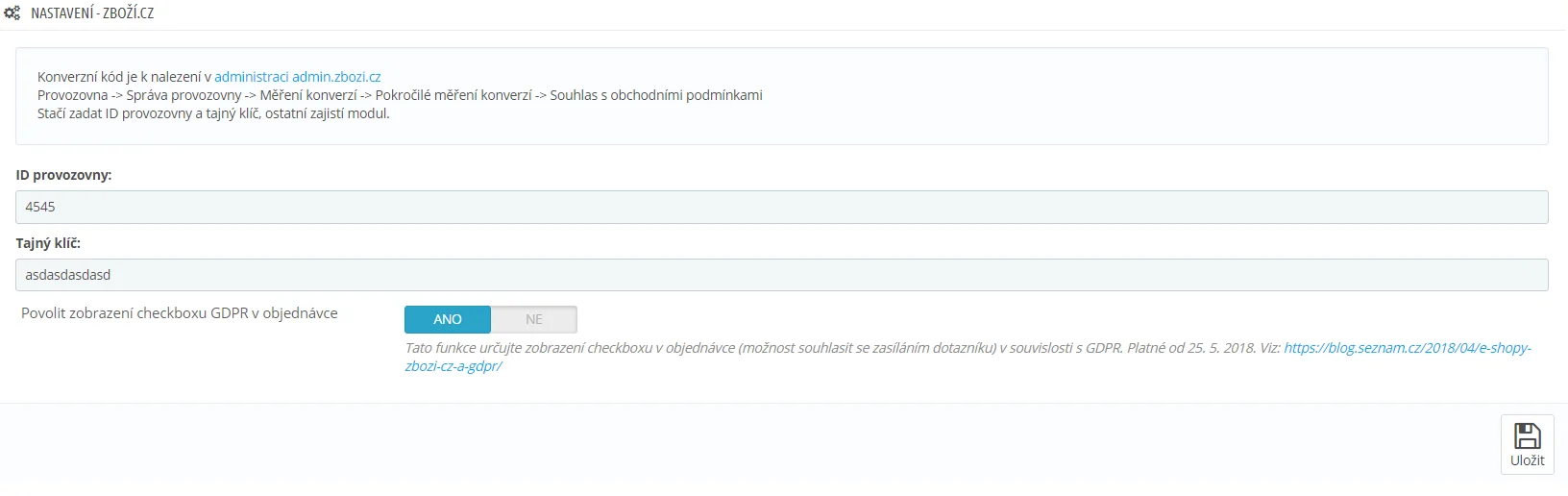This screenshot has width=1568, height=496.
Task: Click the "ID provozovny:" field label
Action: (x=63, y=175)
